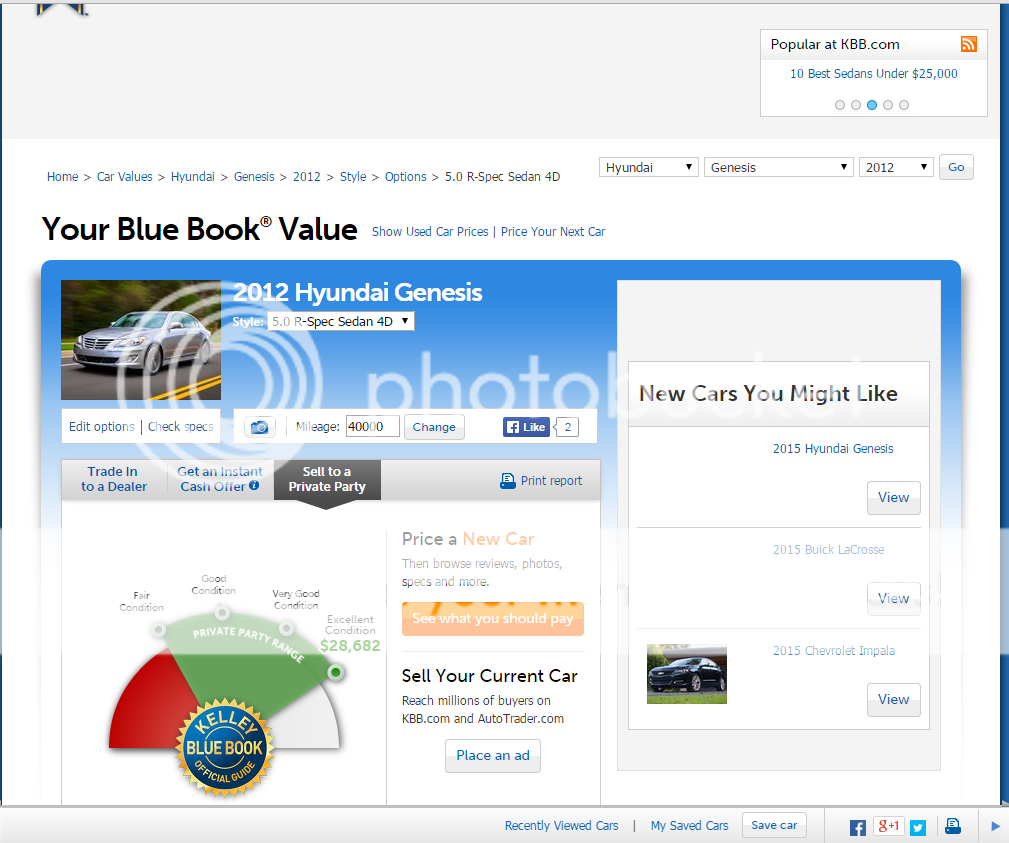Click the Save car button
Viewport: 1009px width, 843px height.
(x=774, y=825)
